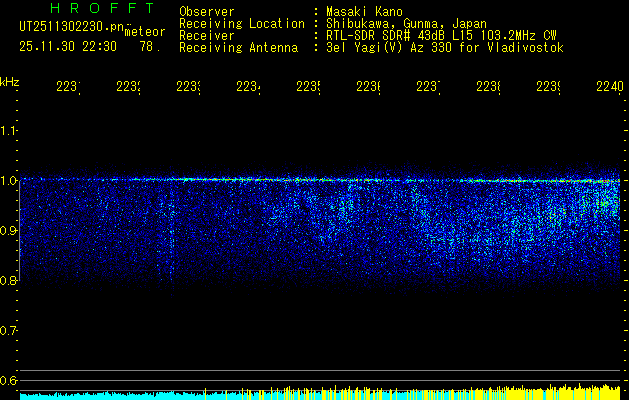Click the Receiving Location label
Viewport: 629px width, 400px height.
pyautogui.click(x=242, y=23)
